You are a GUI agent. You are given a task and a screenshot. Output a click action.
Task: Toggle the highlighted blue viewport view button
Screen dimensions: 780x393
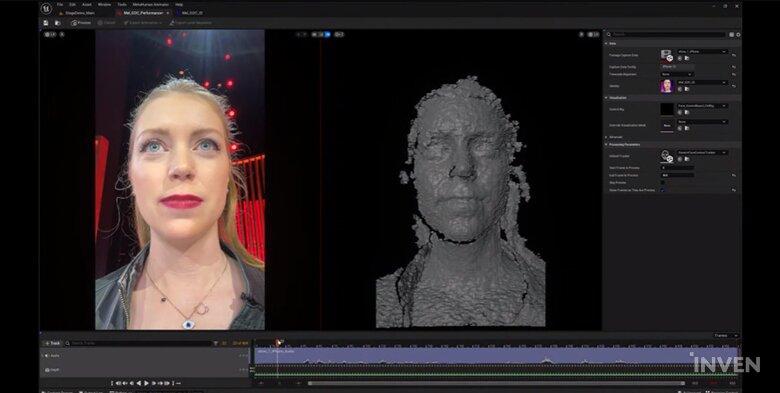click(x=327, y=34)
